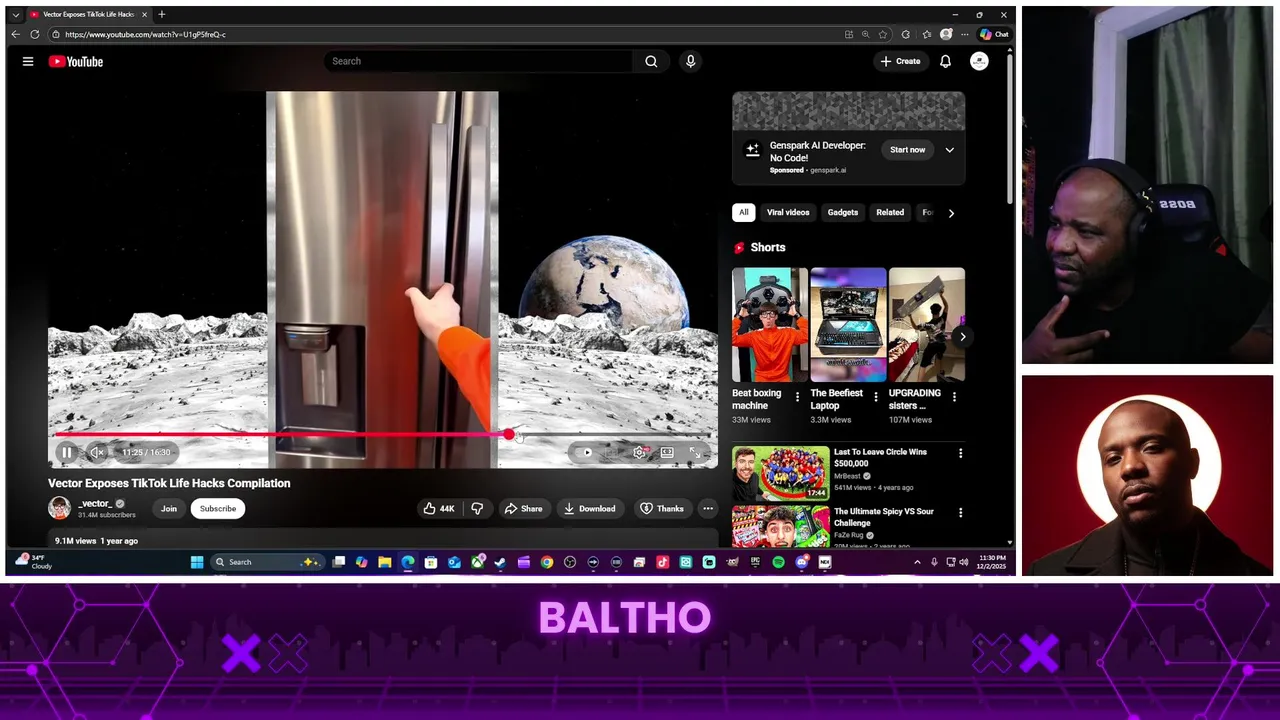Go back in the browser
1280x720 pixels.
coord(15,34)
